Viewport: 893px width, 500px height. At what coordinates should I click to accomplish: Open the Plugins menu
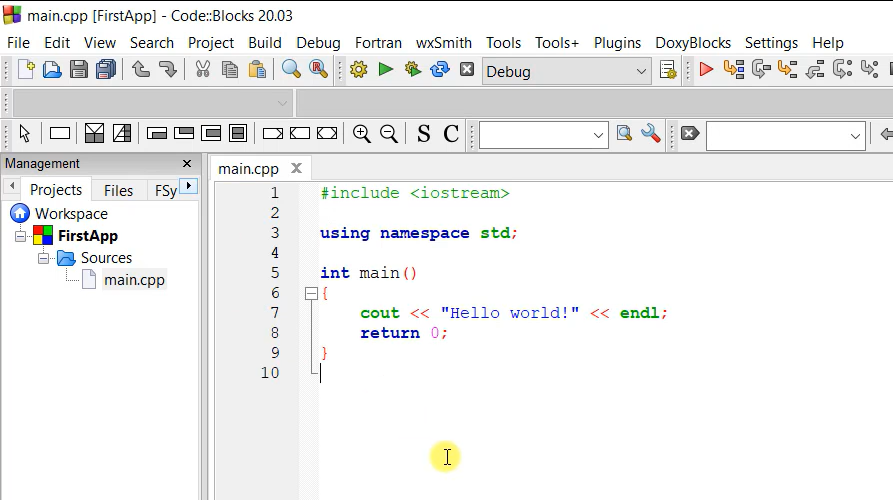pos(617,43)
